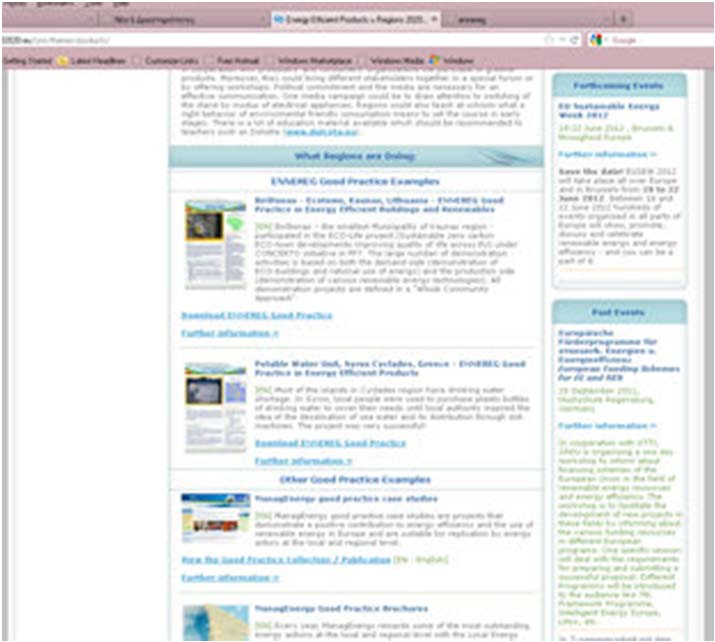Viewport: 715px width, 642px height.
Task: Open EU Sustainable Energy Week 2012 event
Action: point(609,111)
